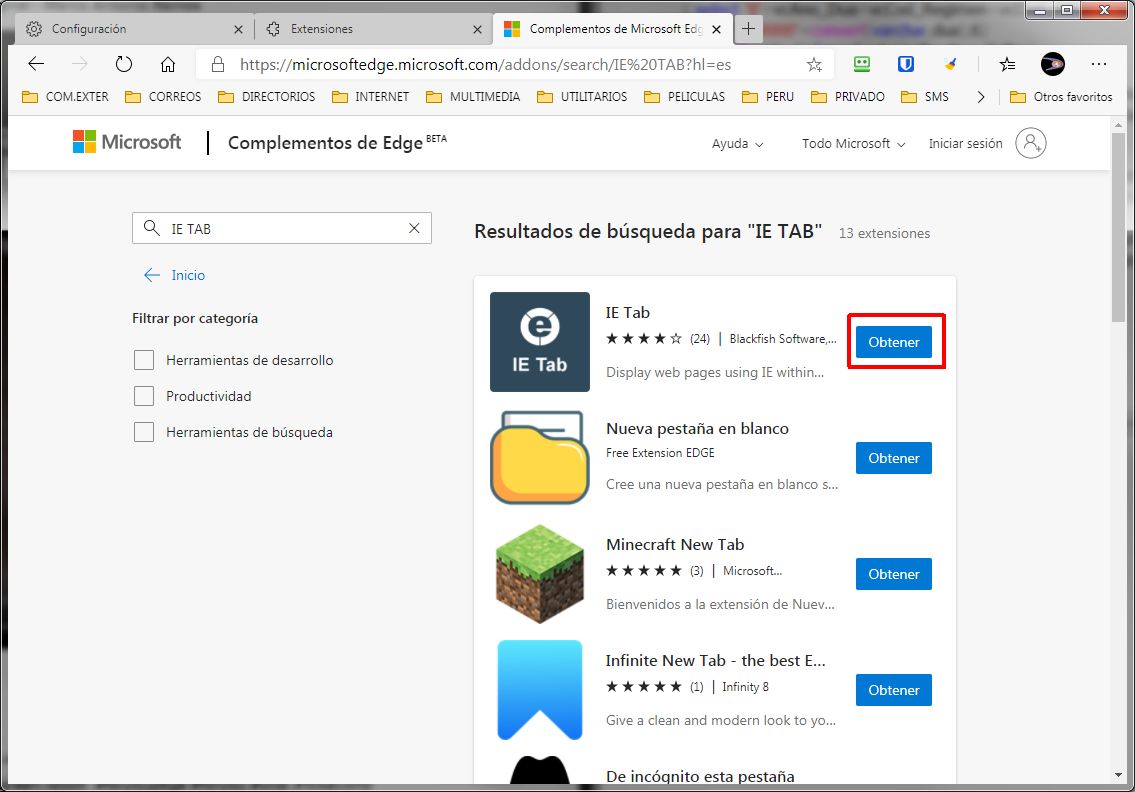Open the Infinite New Tab bookmark icon

[540, 689]
